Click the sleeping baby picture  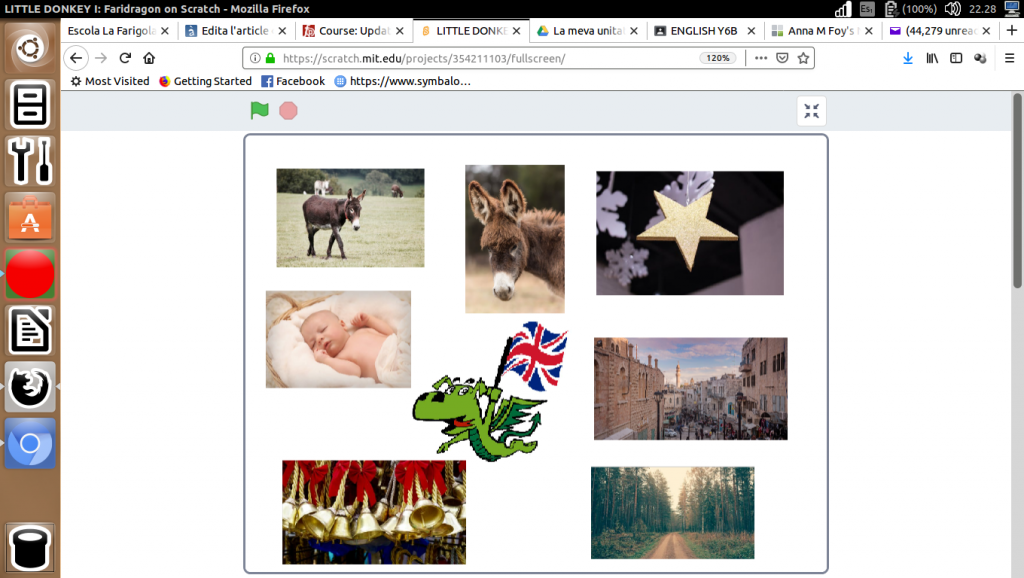pos(338,339)
